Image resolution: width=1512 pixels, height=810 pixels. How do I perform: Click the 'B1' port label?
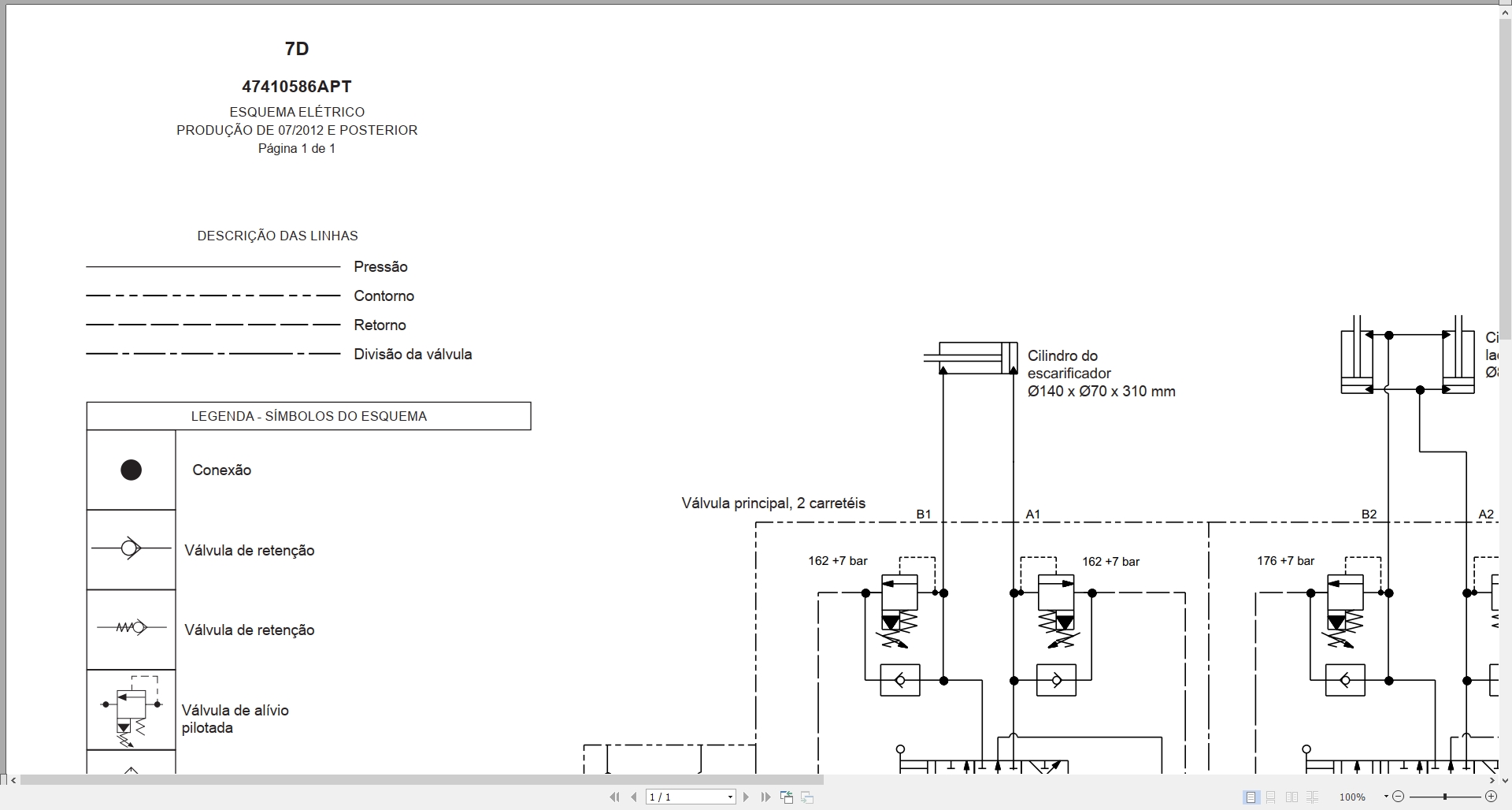coord(924,514)
